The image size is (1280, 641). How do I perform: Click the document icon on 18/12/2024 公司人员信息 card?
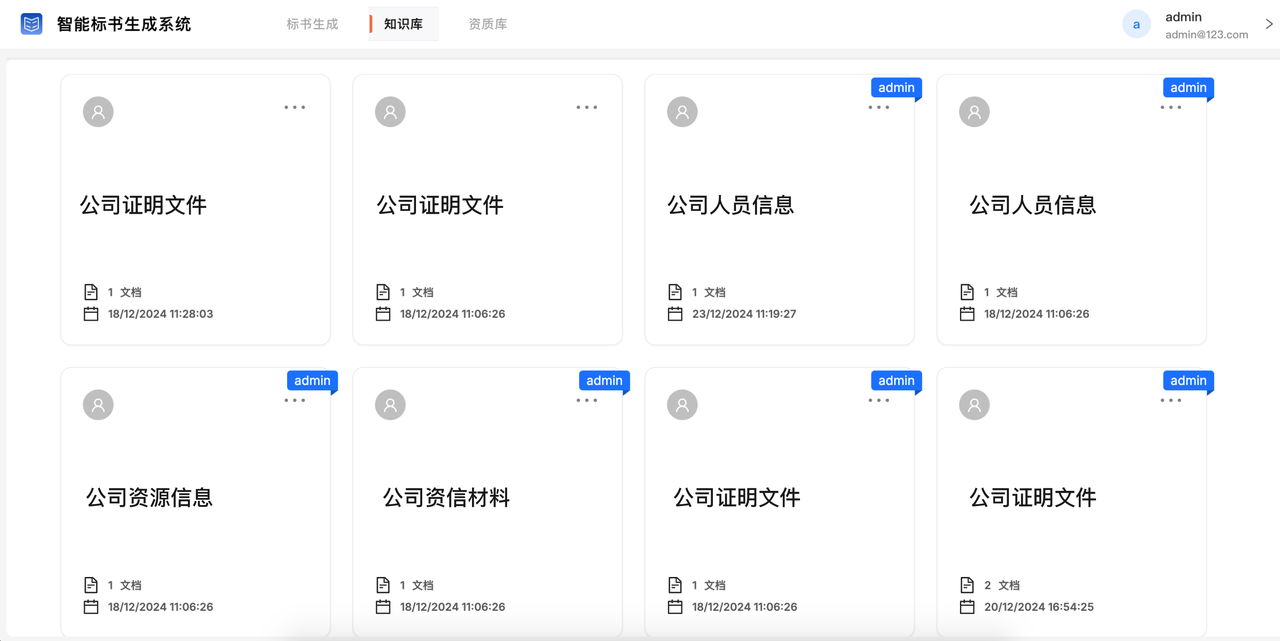[x=967, y=292]
